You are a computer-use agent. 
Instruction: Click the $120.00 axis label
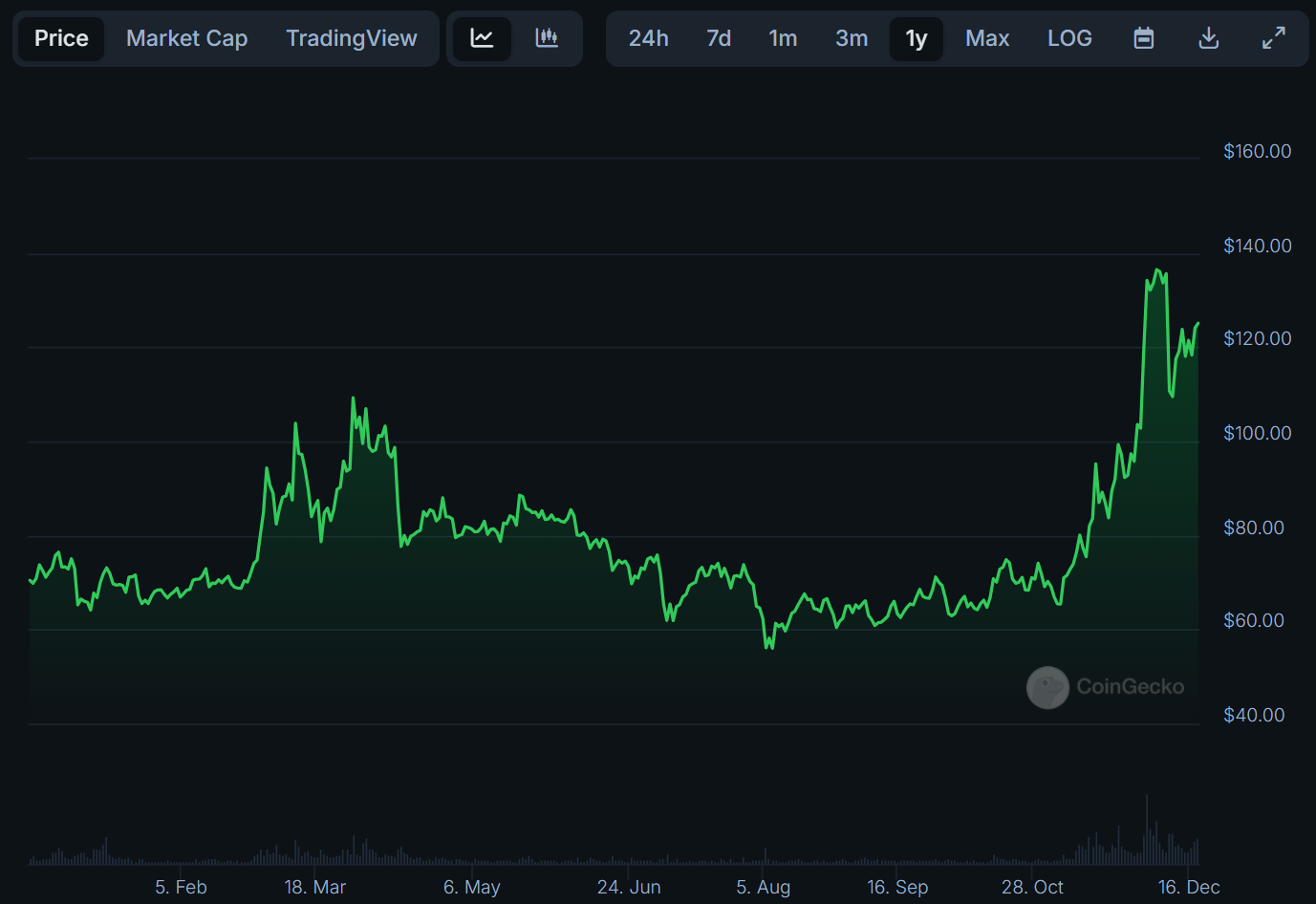(1257, 338)
